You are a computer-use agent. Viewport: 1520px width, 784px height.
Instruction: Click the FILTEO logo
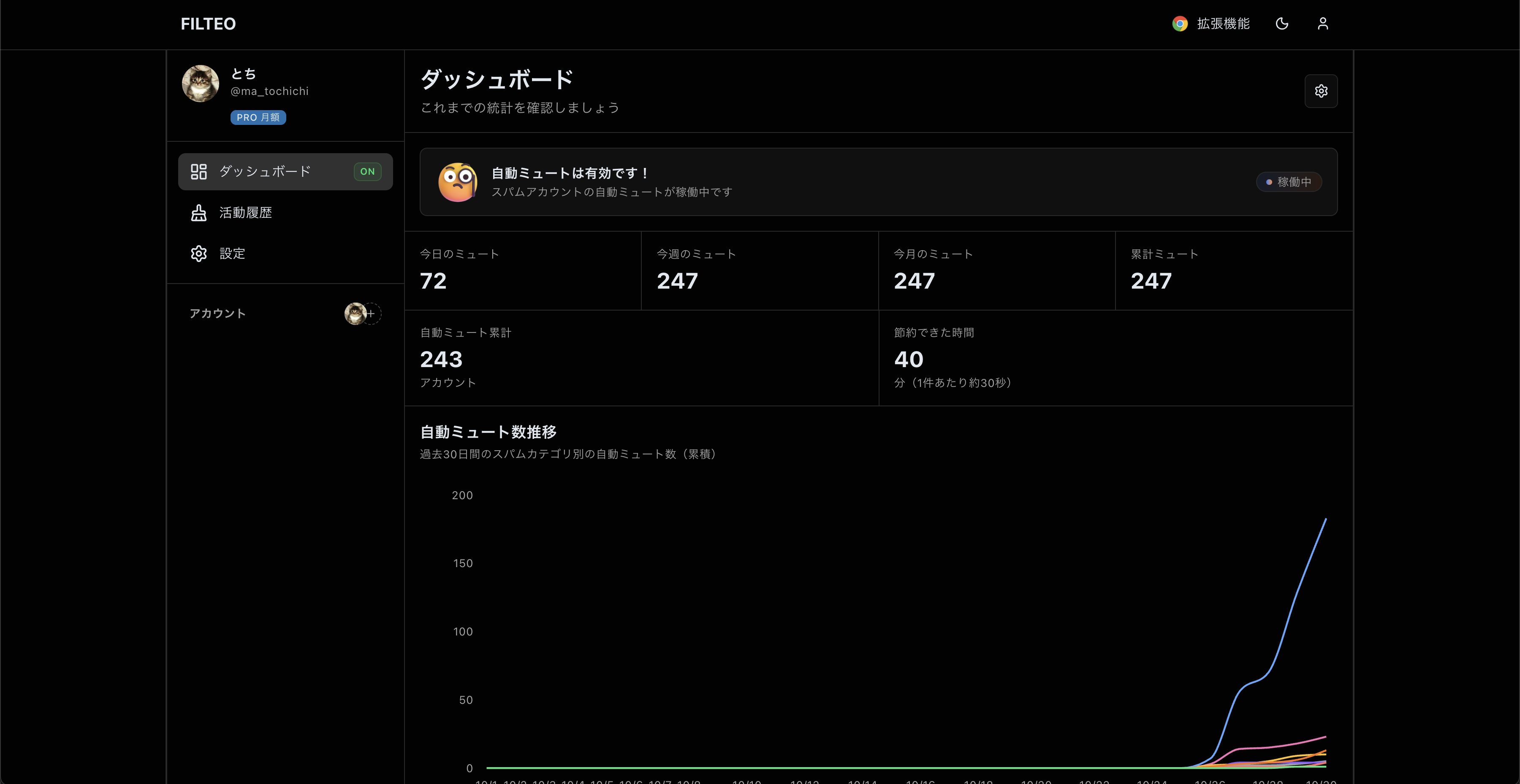click(x=208, y=24)
